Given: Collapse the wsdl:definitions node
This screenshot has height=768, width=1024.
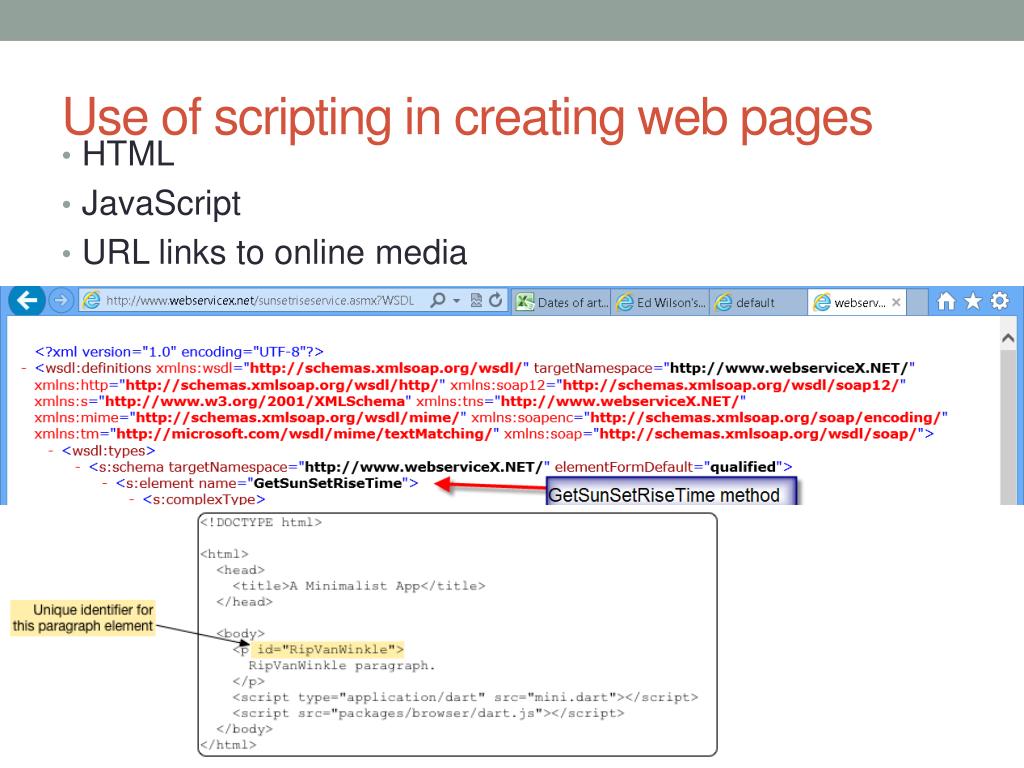Looking at the screenshot, I should point(24,368).
